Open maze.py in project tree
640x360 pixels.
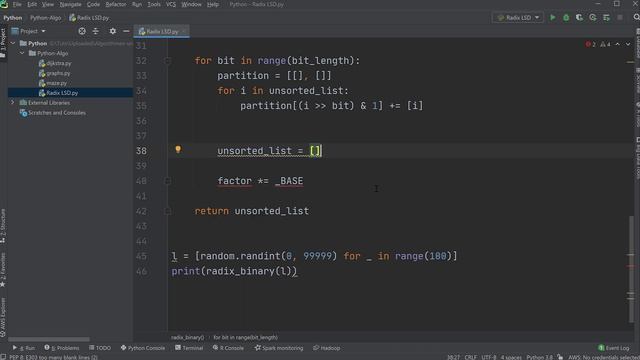[56, 83]
